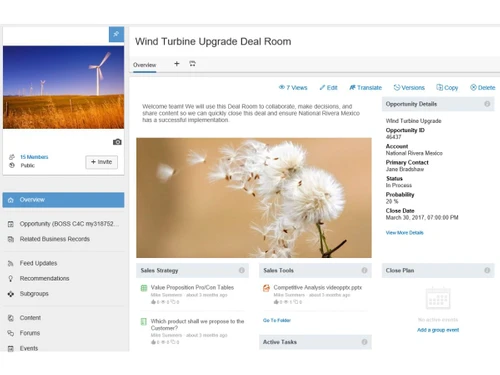Click the Opportunity ID value 46437
Screen dimensions: 500x375
(393, 137)
